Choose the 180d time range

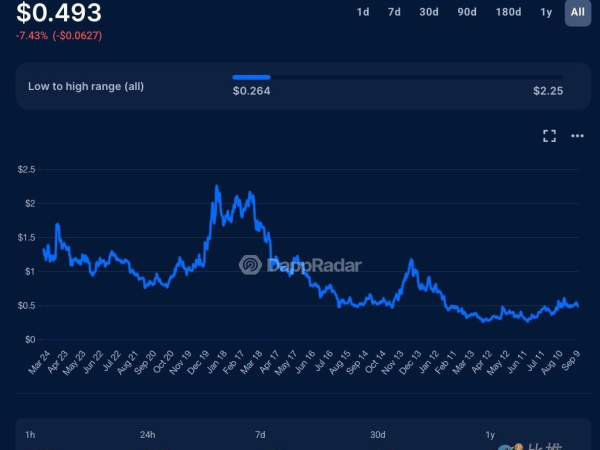point(508,12)
